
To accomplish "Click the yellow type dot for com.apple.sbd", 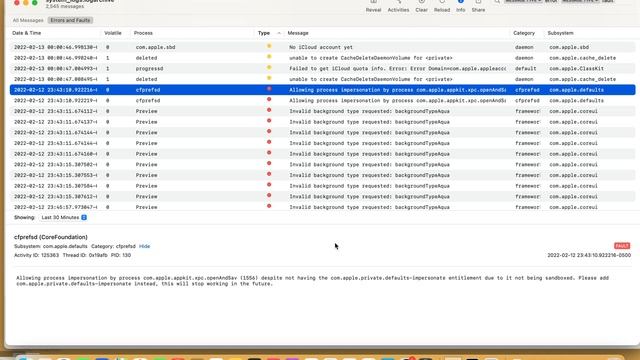I will coord(269,46).
